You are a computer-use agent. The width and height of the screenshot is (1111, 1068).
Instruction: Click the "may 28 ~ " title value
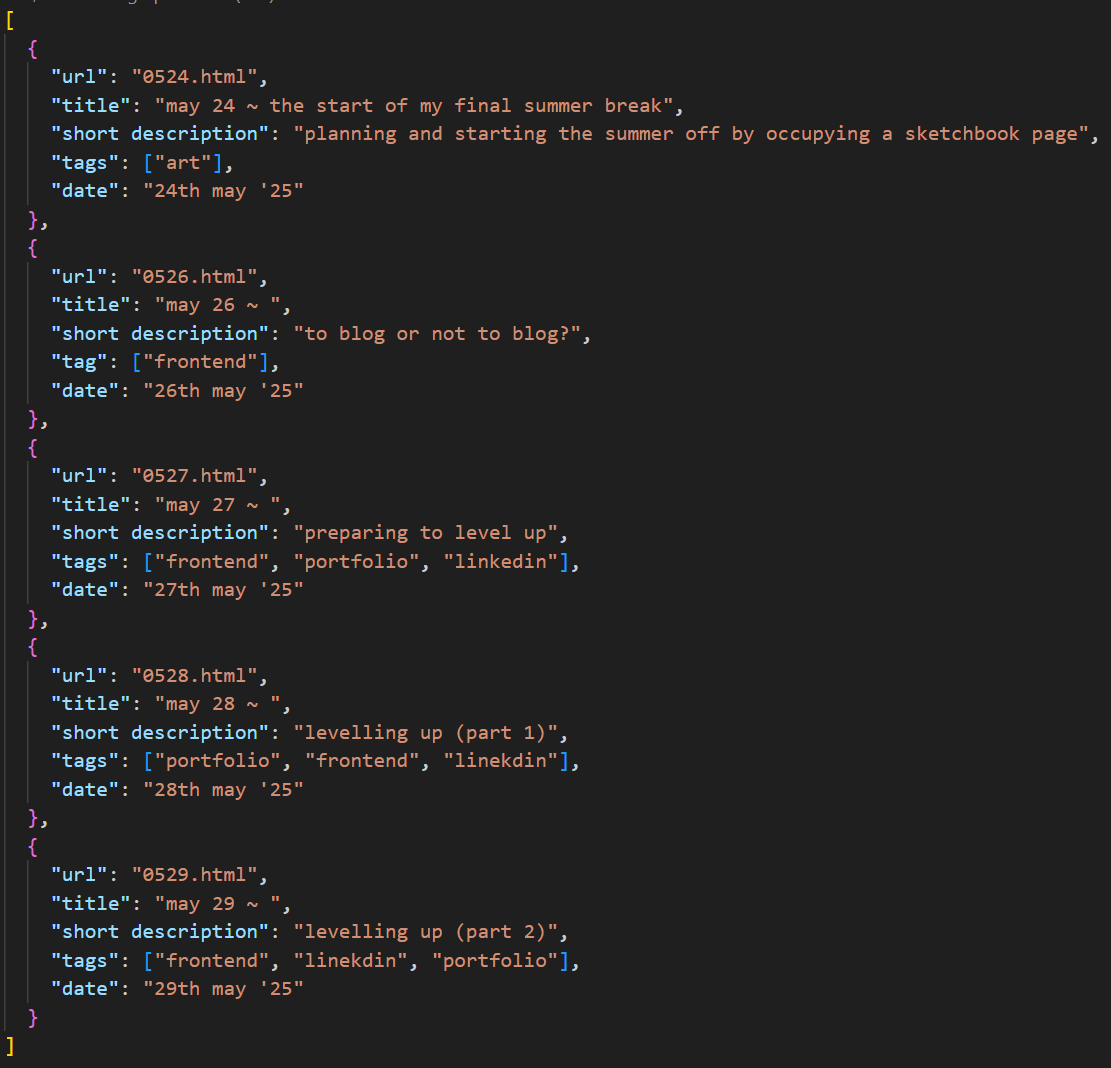point(222,703)
